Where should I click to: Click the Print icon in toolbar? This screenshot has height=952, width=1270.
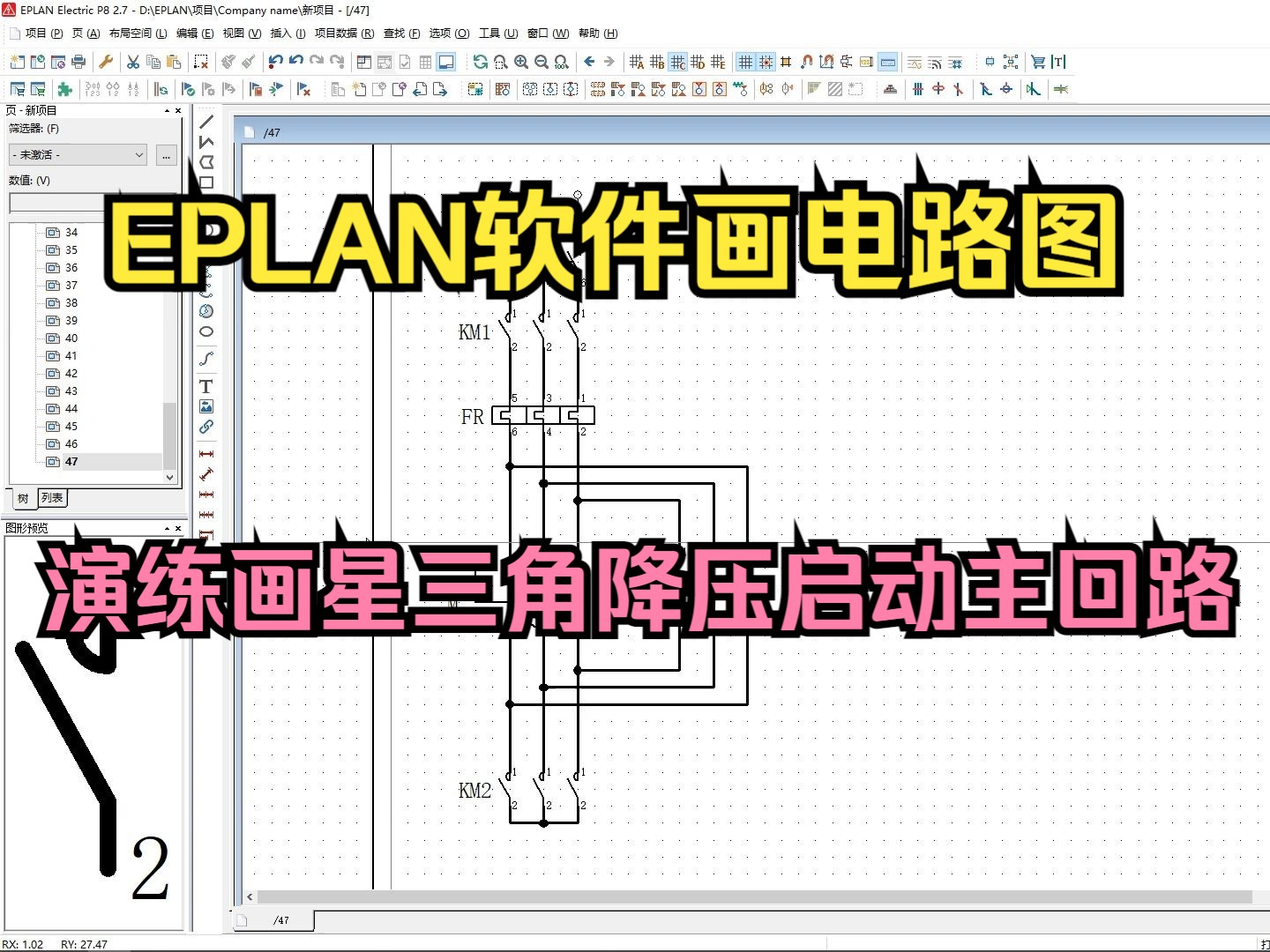78,62
